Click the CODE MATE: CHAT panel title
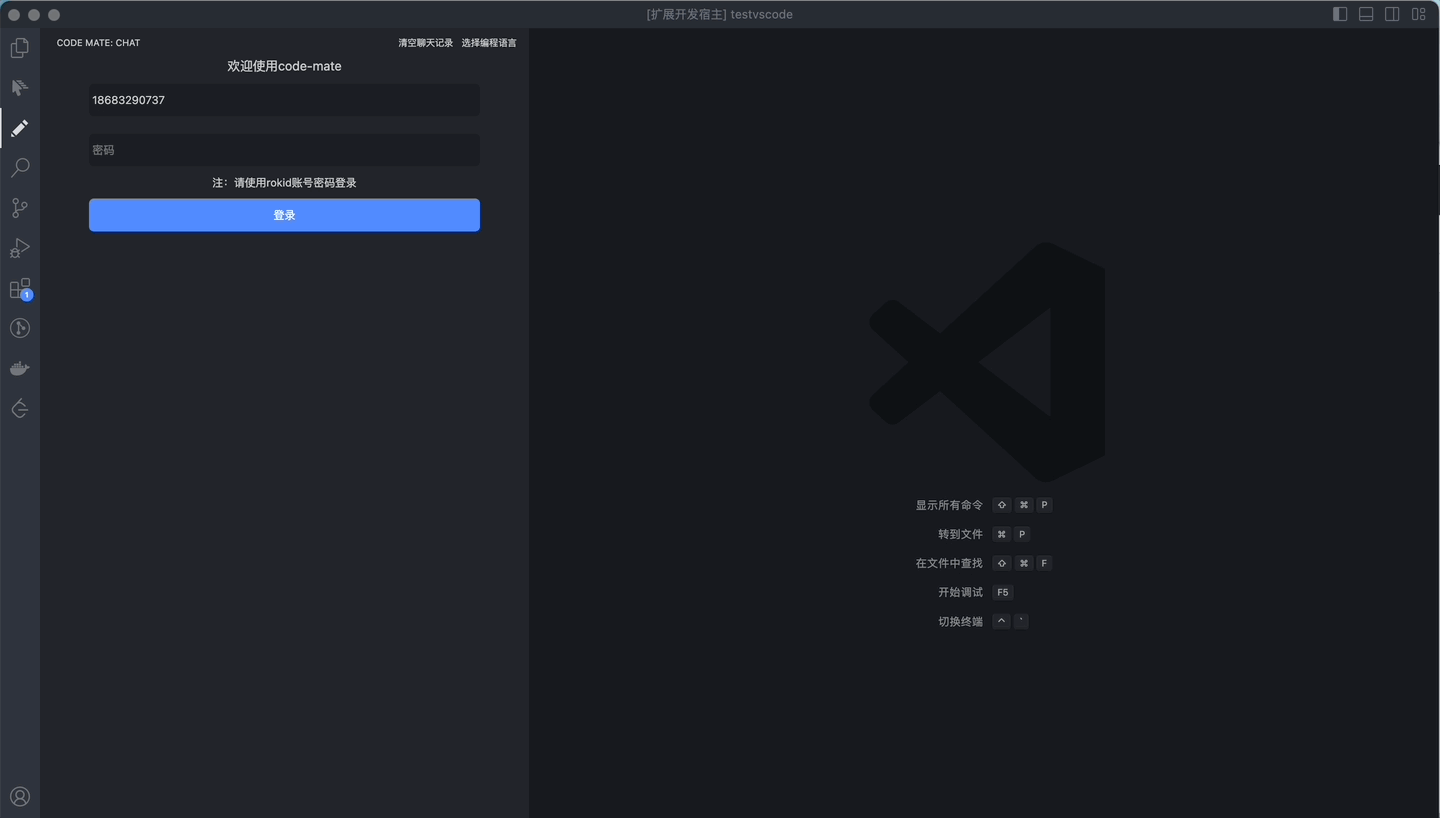Screen dimensions: 1440x818 click(x=98, y=43)
